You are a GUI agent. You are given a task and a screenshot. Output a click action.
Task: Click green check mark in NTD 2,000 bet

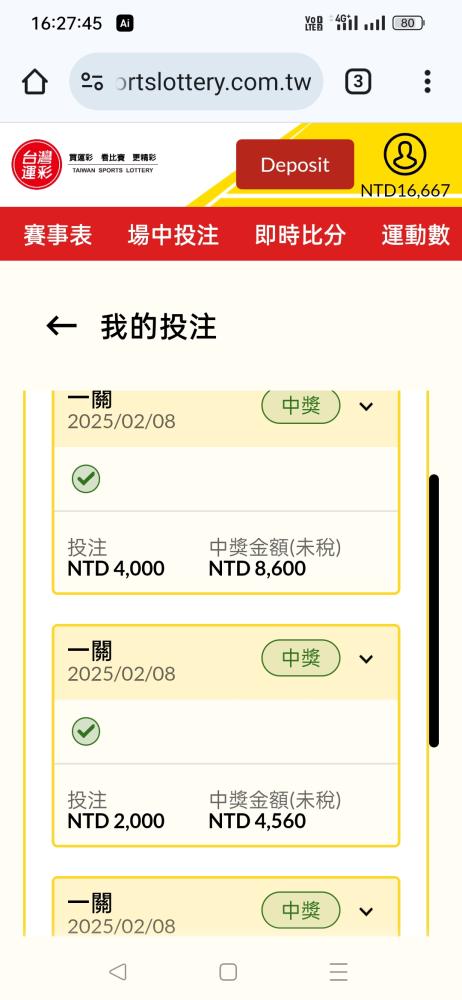click(x=86, y=731)
